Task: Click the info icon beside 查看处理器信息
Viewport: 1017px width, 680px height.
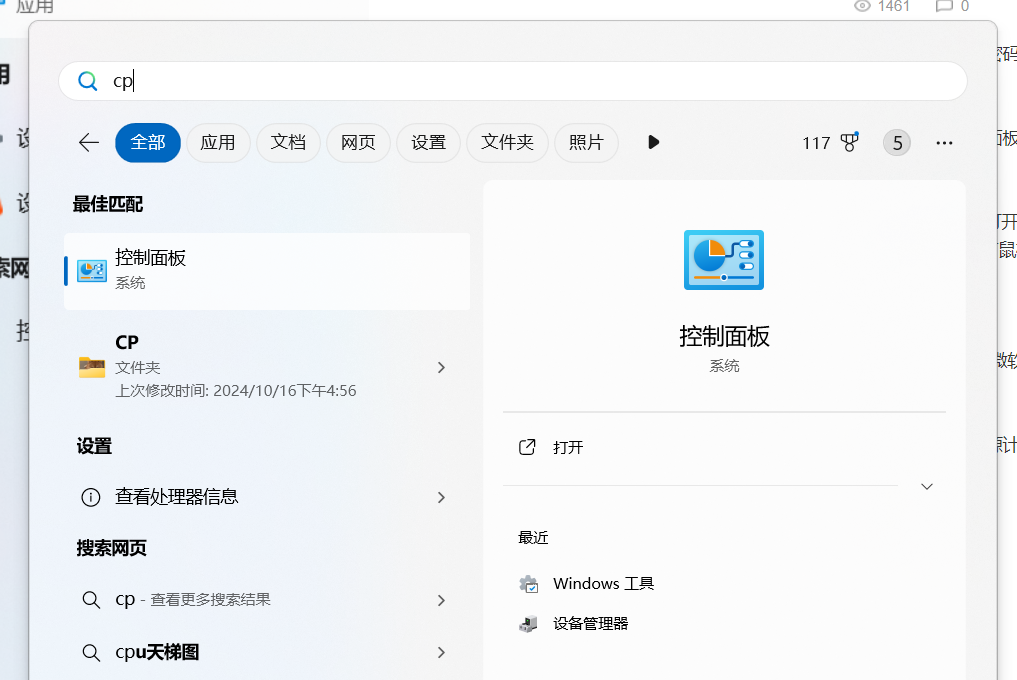Action: click(x=91, y=498)
